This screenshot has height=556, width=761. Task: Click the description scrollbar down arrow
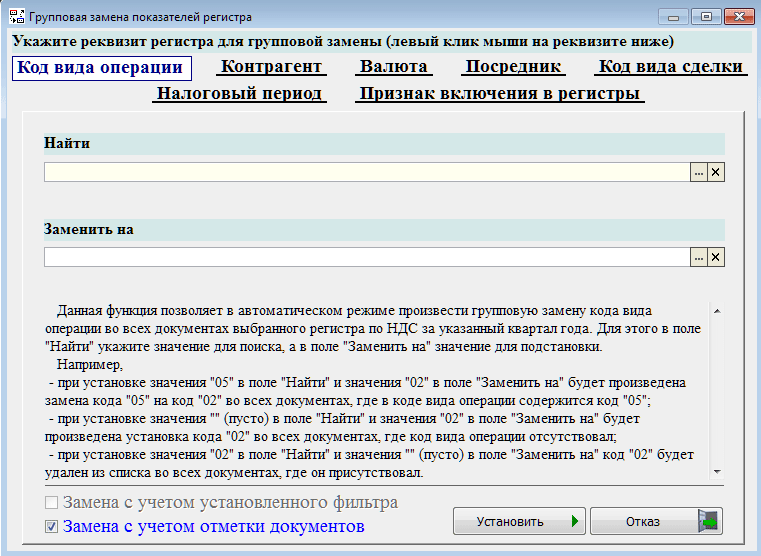[x=717, y=472]
